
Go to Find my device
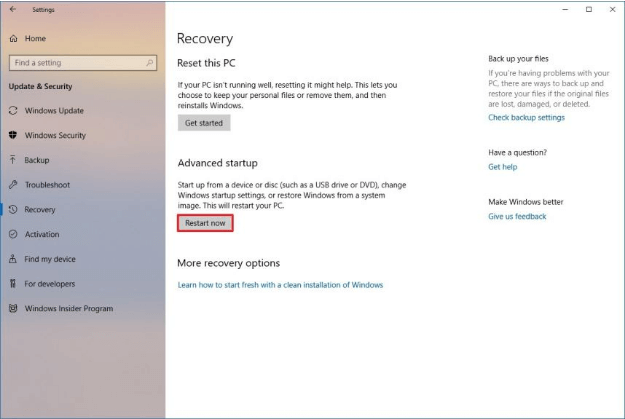(x=50, y=259)
